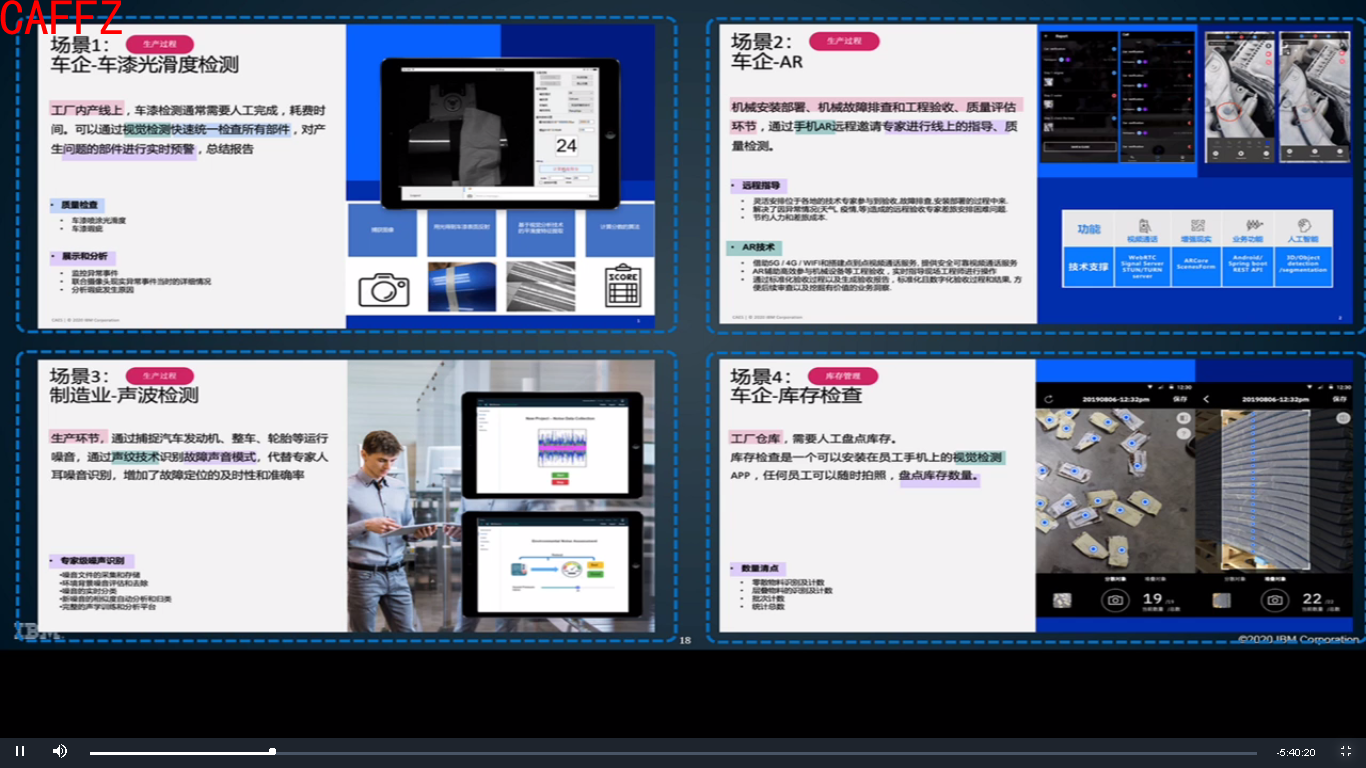Click the capture camera button beside count 22
1366x768 pixels.
coord(1275,600)
